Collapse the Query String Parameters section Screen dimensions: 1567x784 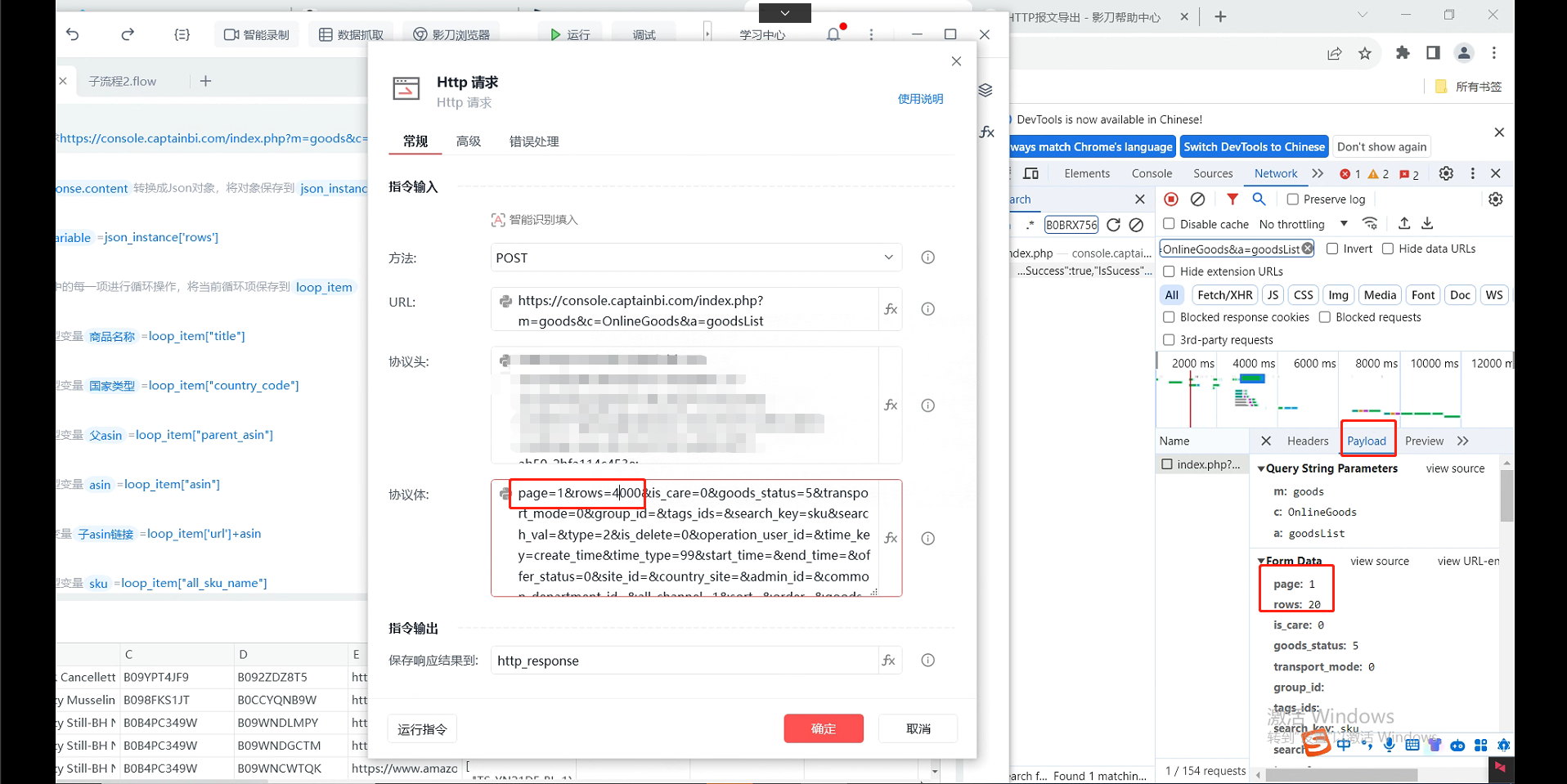(x=1261, y=468)
